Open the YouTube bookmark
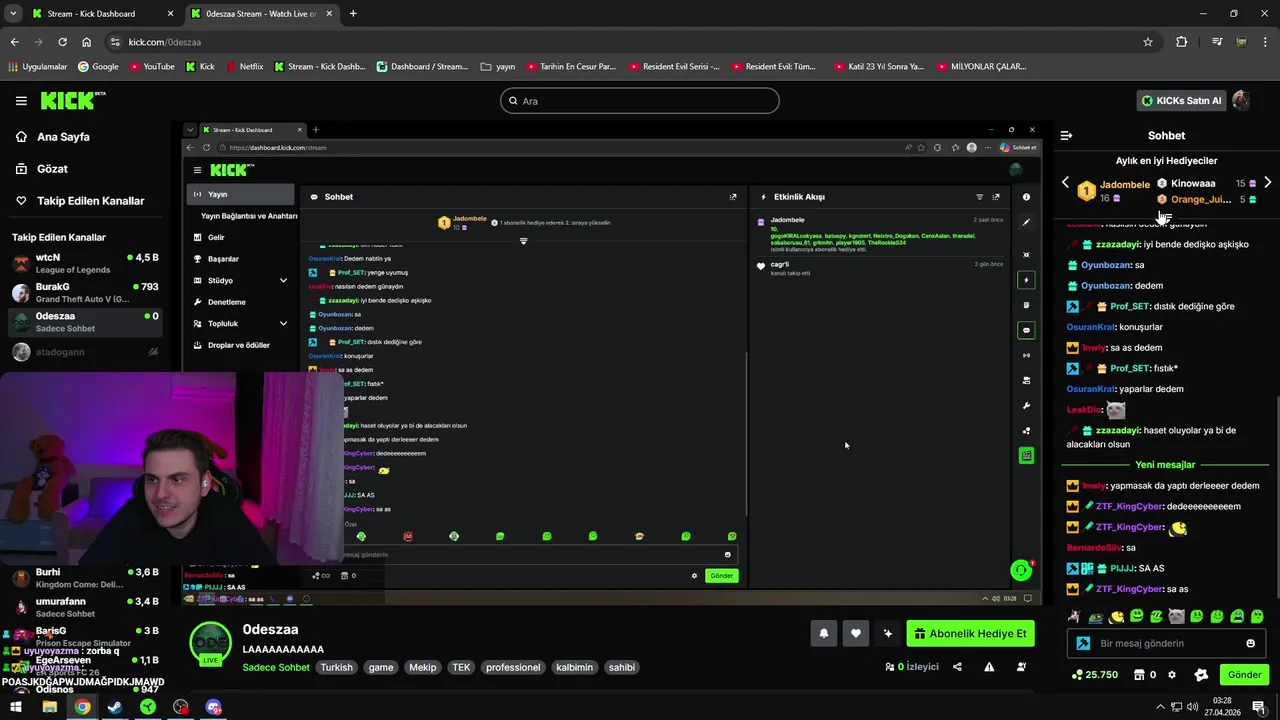 point(151,67)
